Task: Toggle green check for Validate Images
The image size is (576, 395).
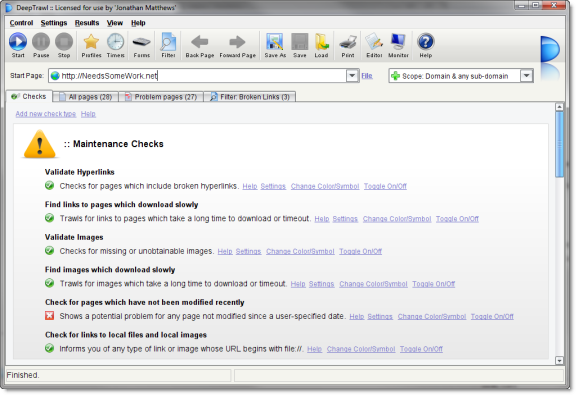Action: [50, 251]
